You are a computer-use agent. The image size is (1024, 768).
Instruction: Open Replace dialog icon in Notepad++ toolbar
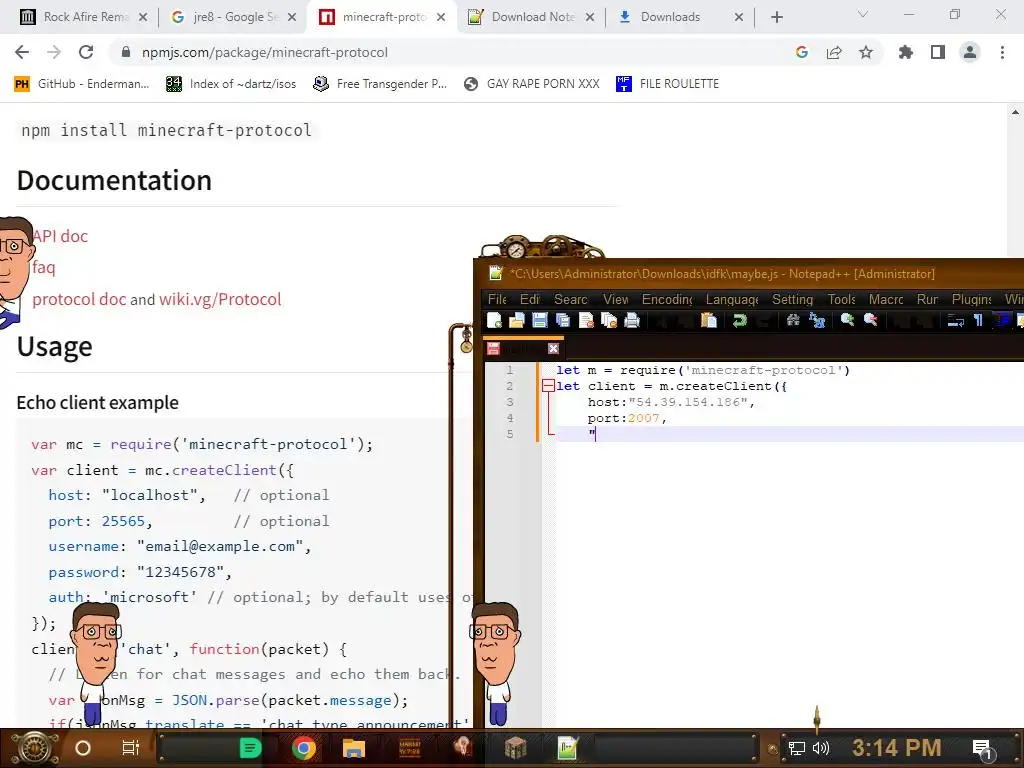click(816, 320)
